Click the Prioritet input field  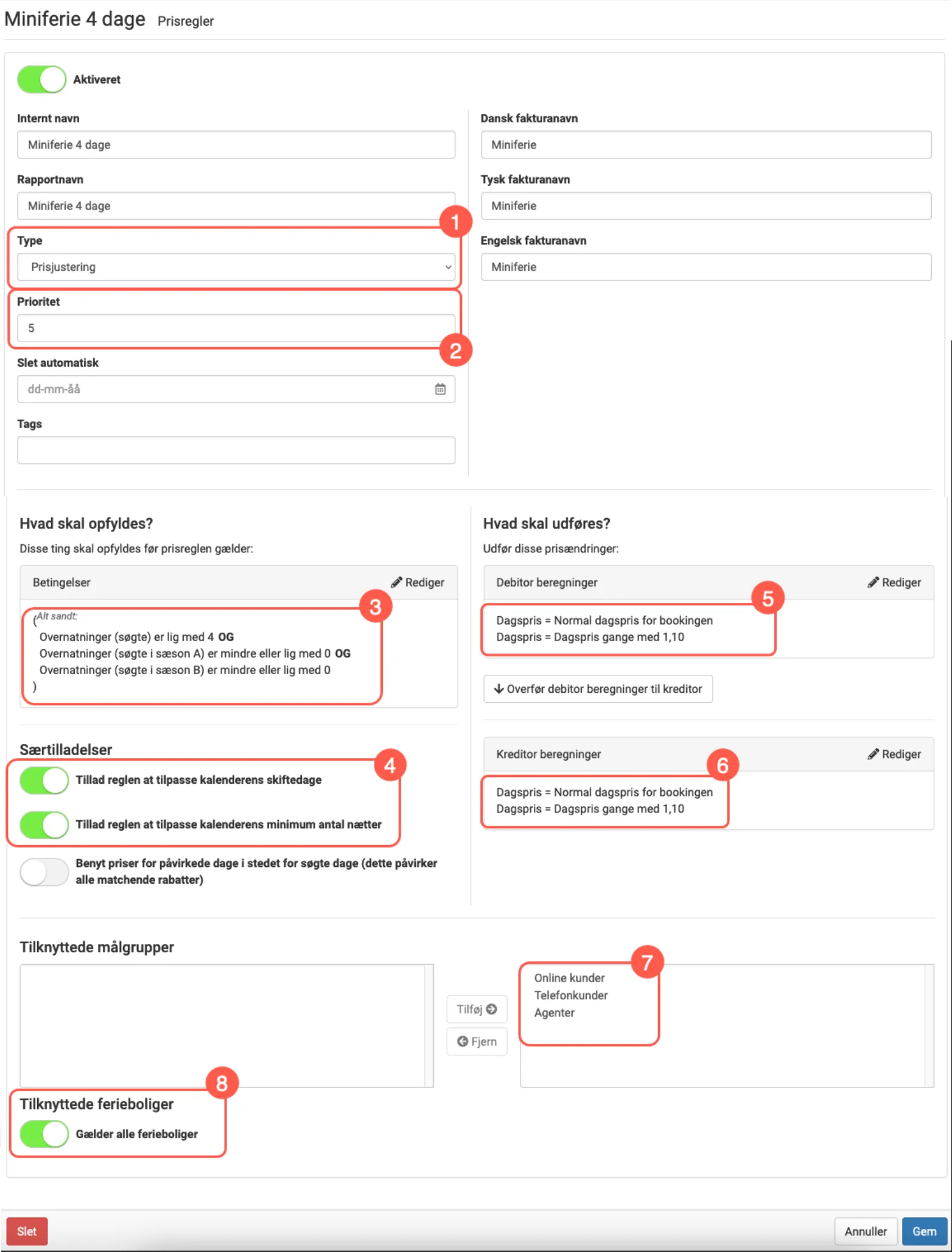(x=236, y=328)
